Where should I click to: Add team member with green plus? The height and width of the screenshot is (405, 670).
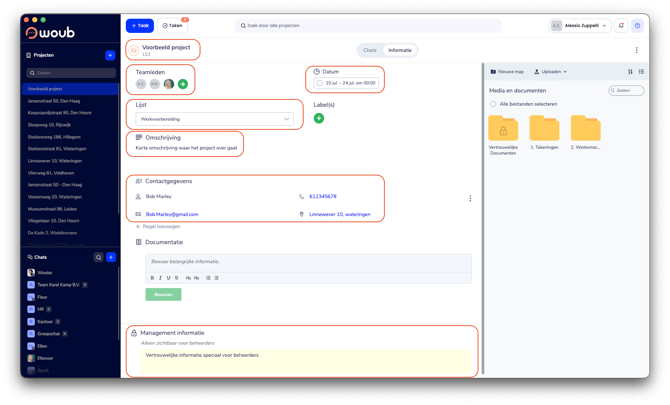click(183, 84)
